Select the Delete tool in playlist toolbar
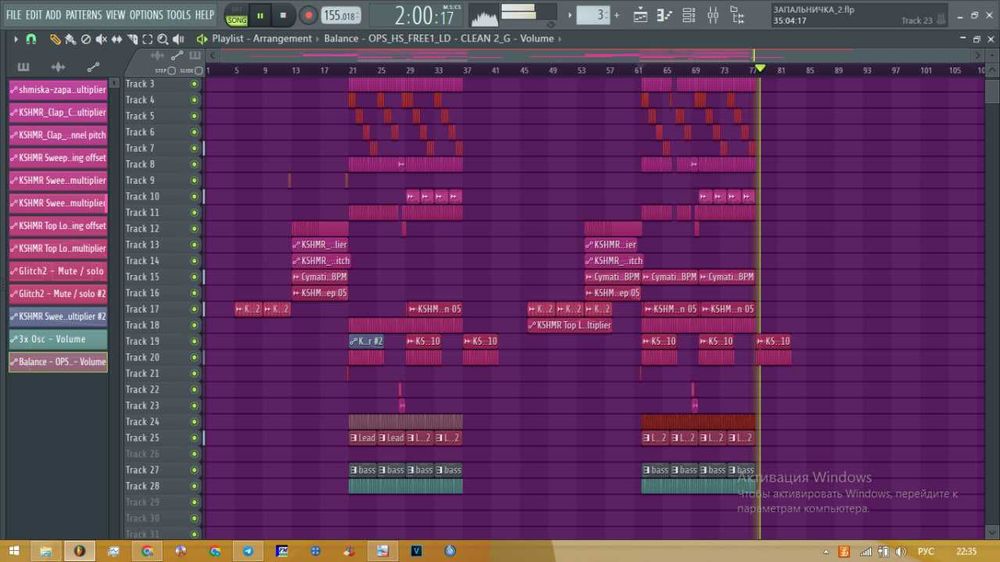The height and width of the screenshot is (562, 1000). 85,40
